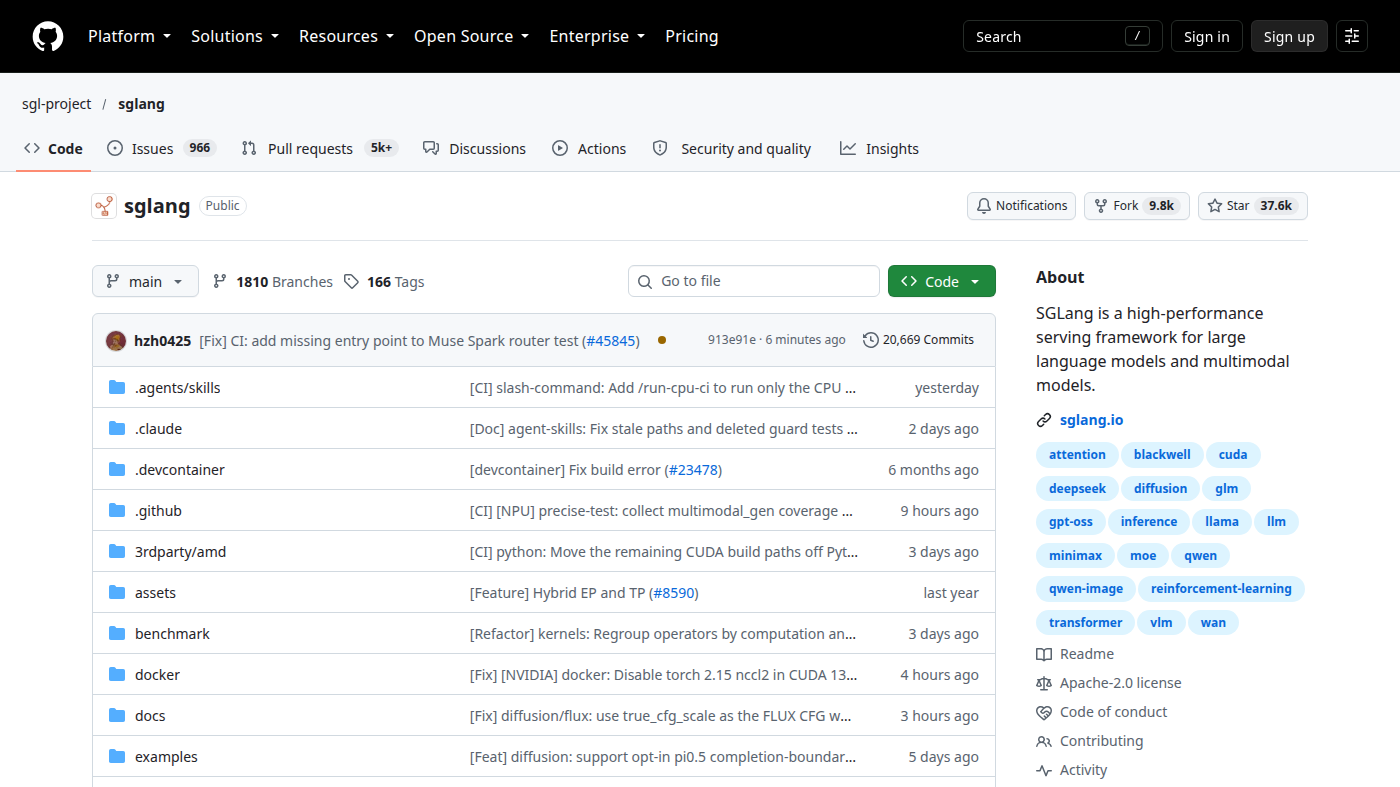Viewport: 1400px width, 787px height.
Task: Click the Code of conduct heart icon
Action: [x=1044, y=712]
